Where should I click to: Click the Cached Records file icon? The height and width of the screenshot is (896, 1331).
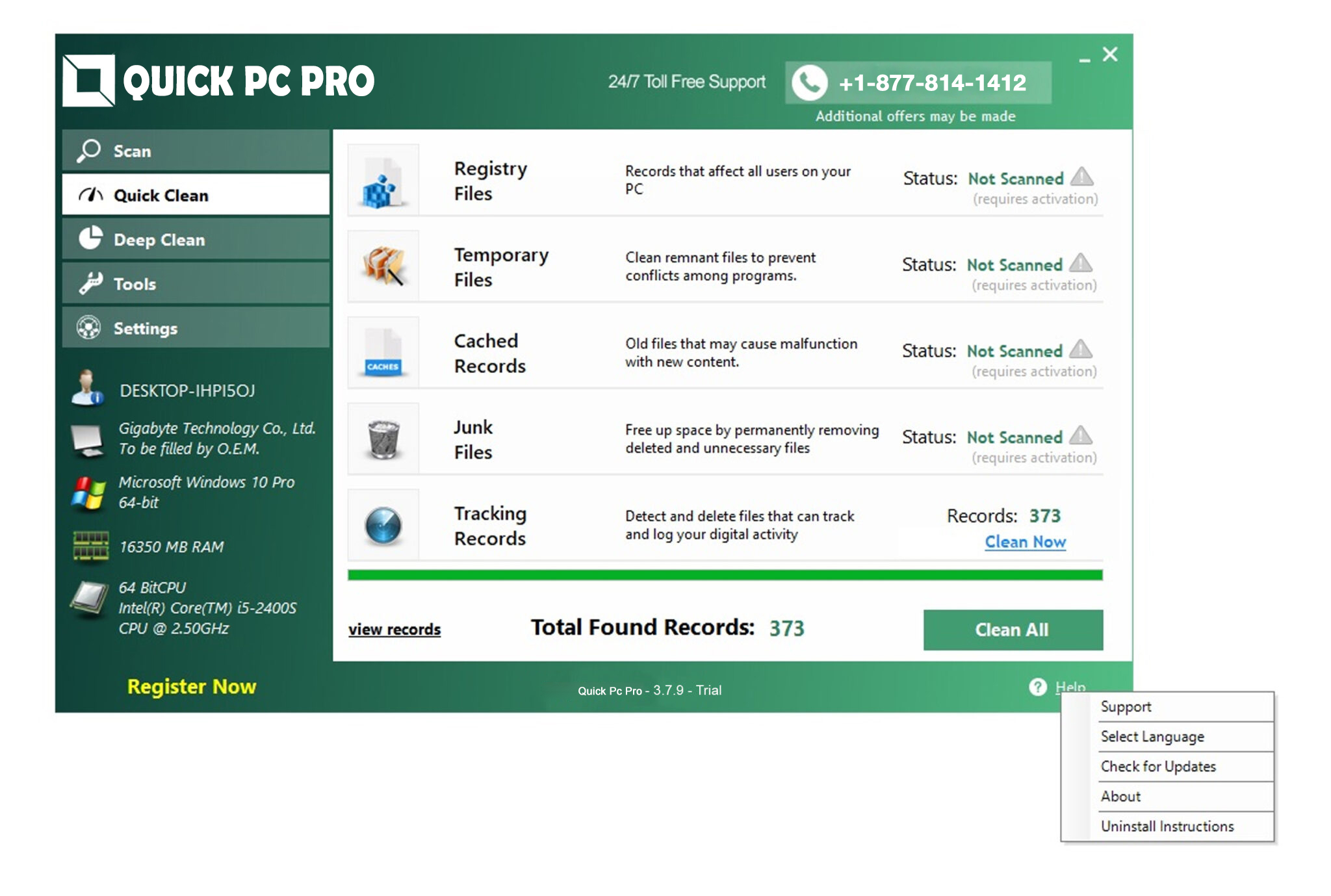click(383, 353)
